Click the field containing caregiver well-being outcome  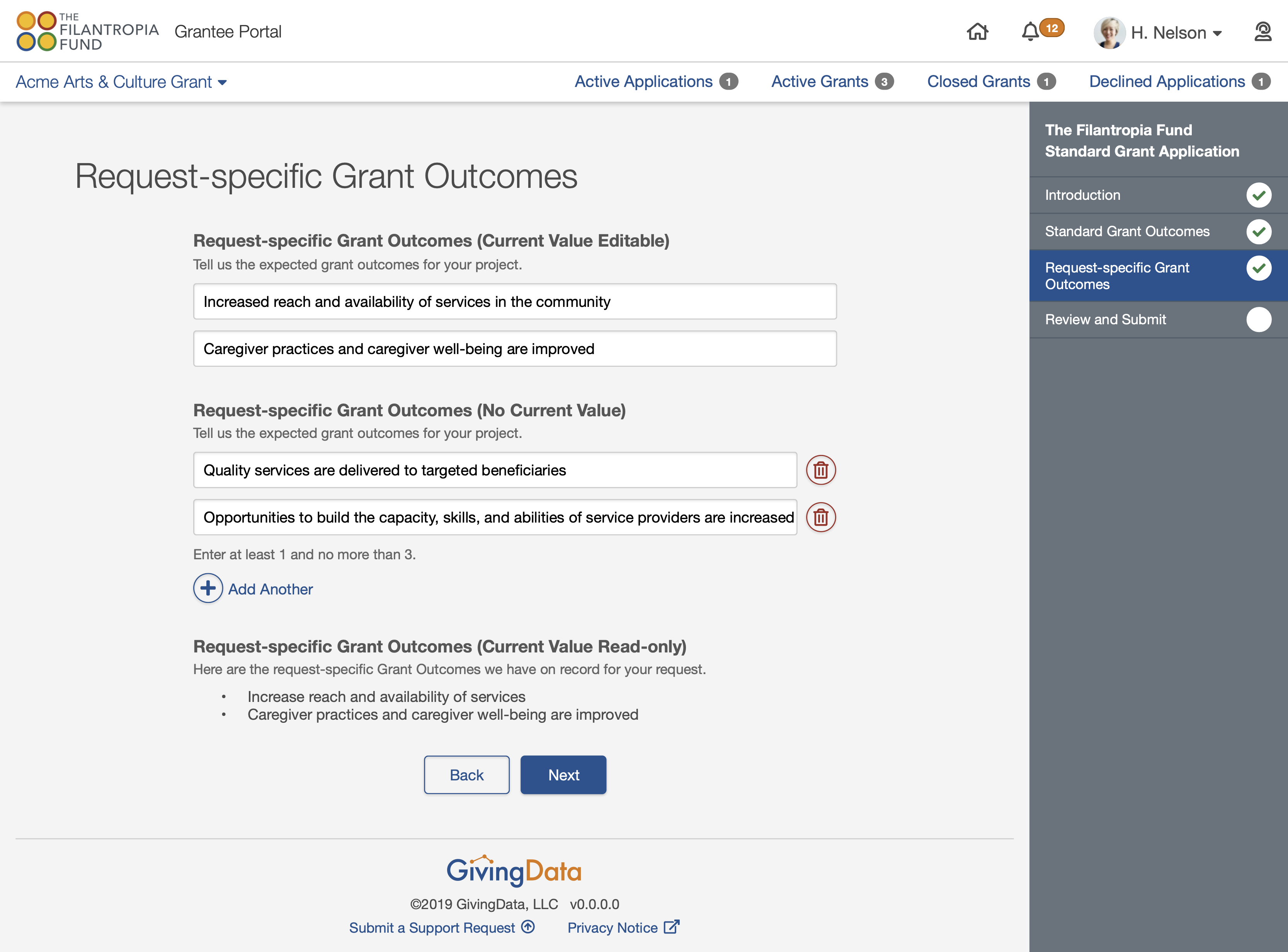pyautogui.click(x=514, y=348)
